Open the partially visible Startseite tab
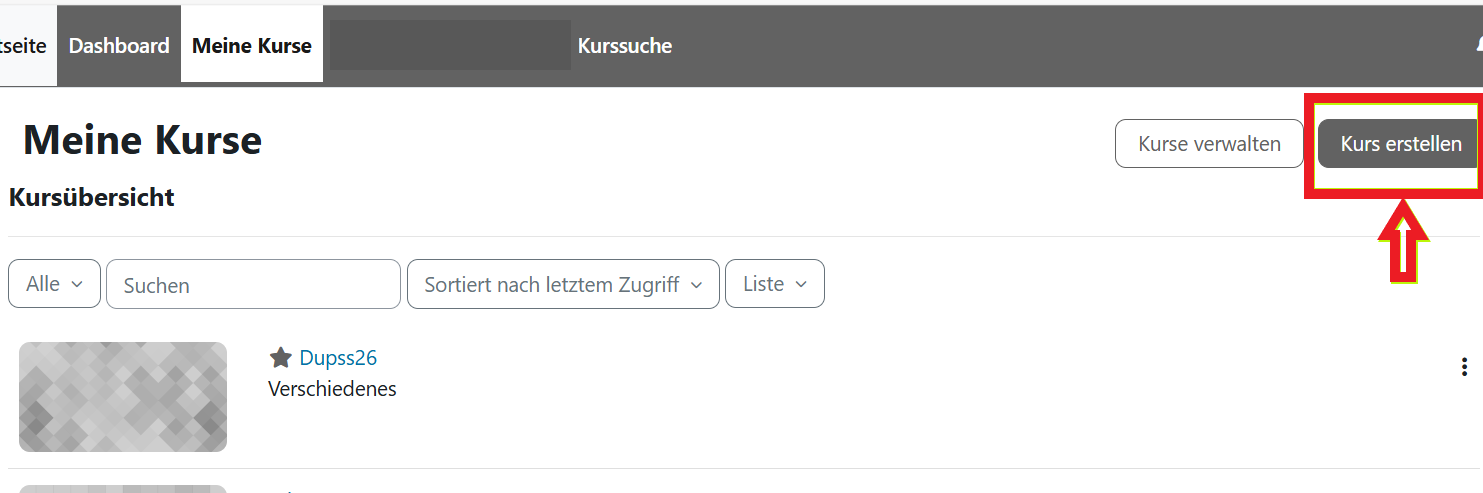1483x493 pixels. click(23, 46)
